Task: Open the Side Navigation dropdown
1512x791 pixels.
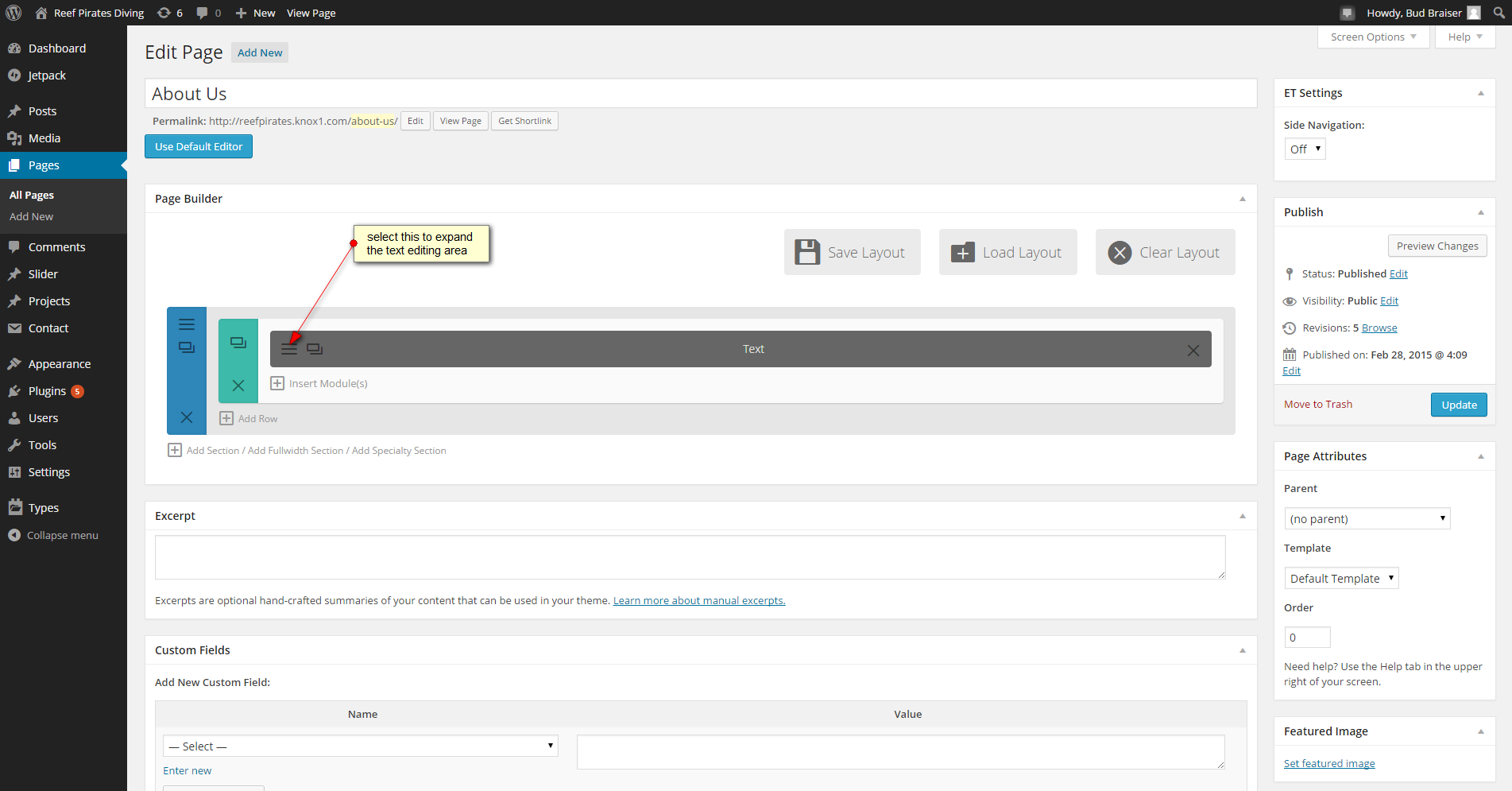Action: click(1305, 149)
